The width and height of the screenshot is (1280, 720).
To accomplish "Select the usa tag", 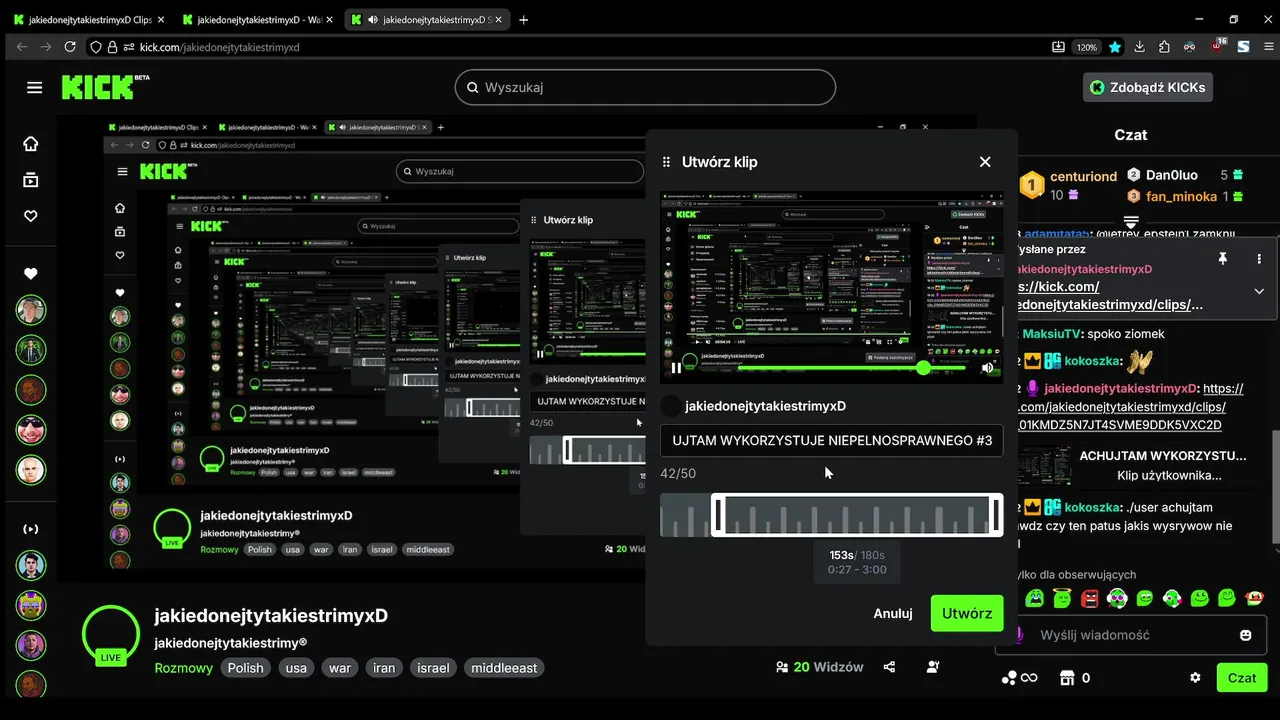I will click(x=296, y=668).
